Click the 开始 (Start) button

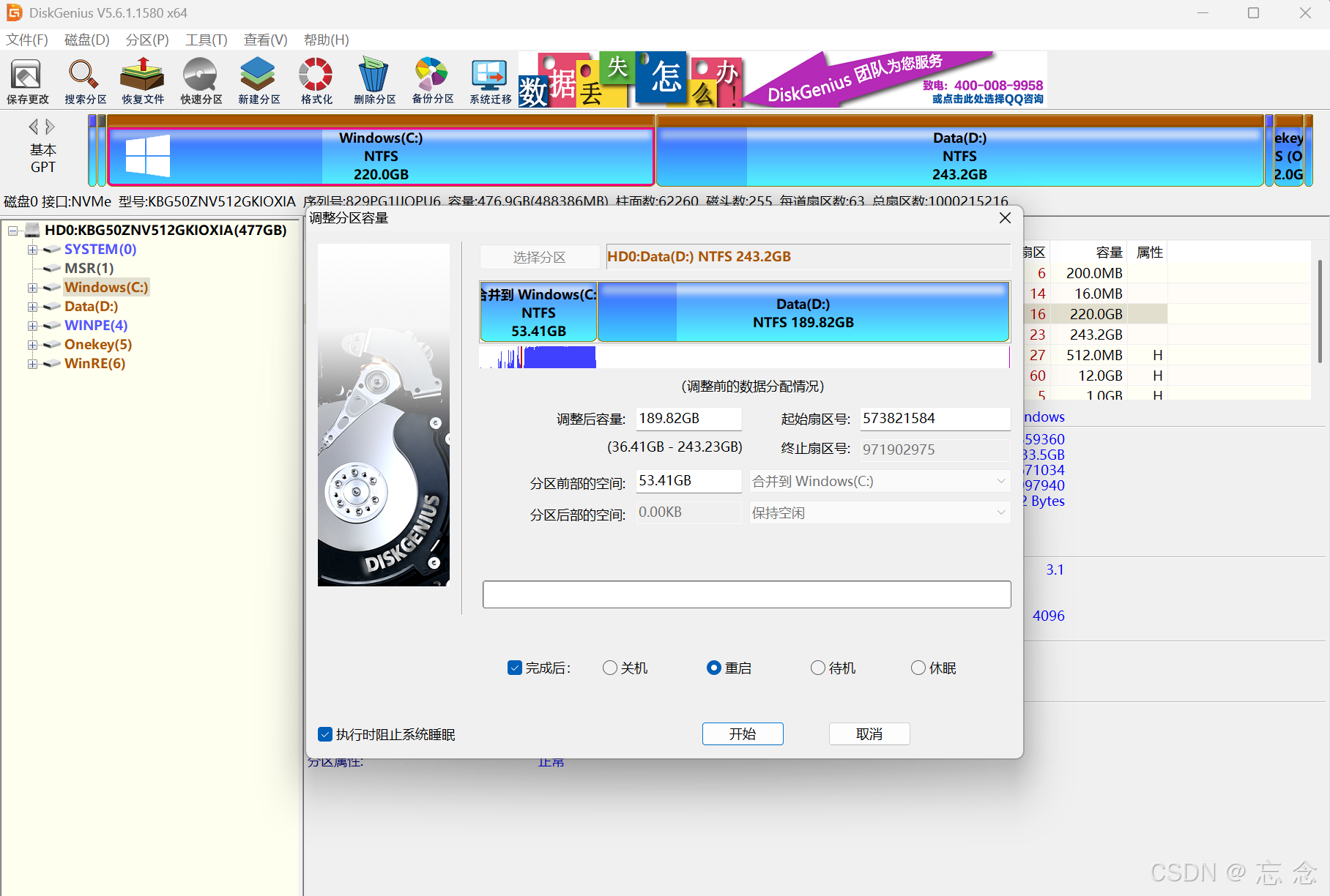click(743, 733)
